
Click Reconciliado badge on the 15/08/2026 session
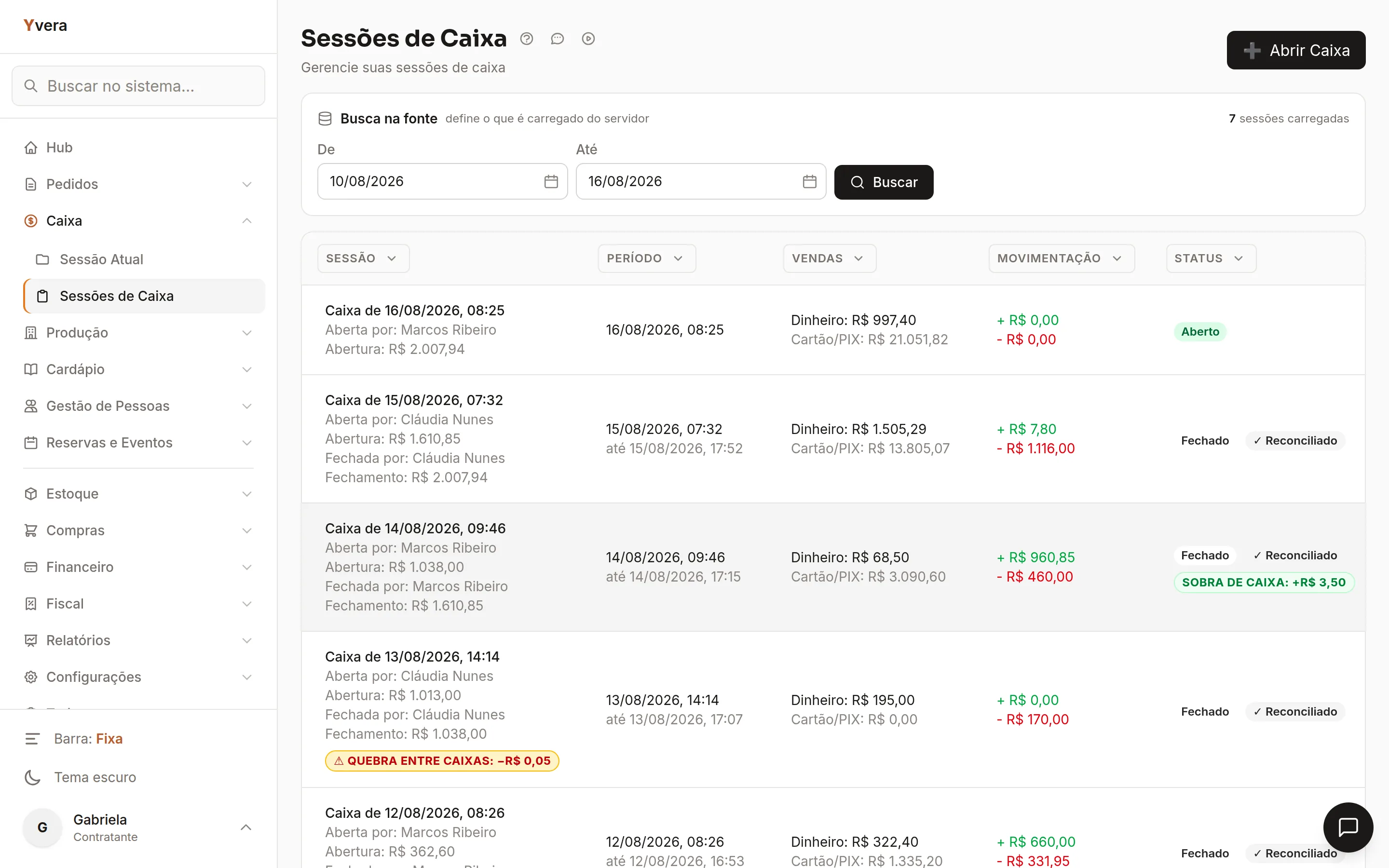tap(1295, 441)
